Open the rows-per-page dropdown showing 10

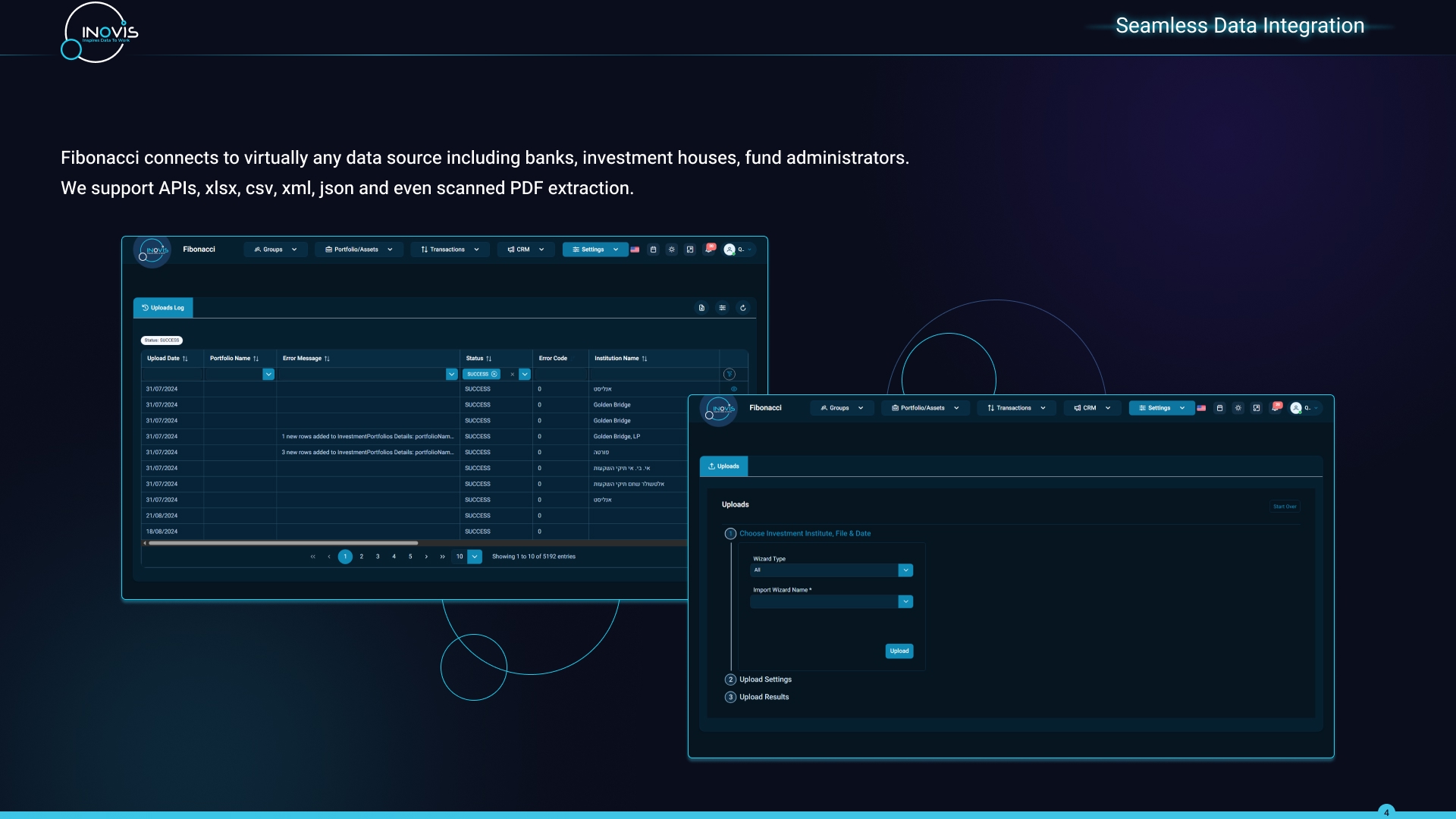point(475,557)
